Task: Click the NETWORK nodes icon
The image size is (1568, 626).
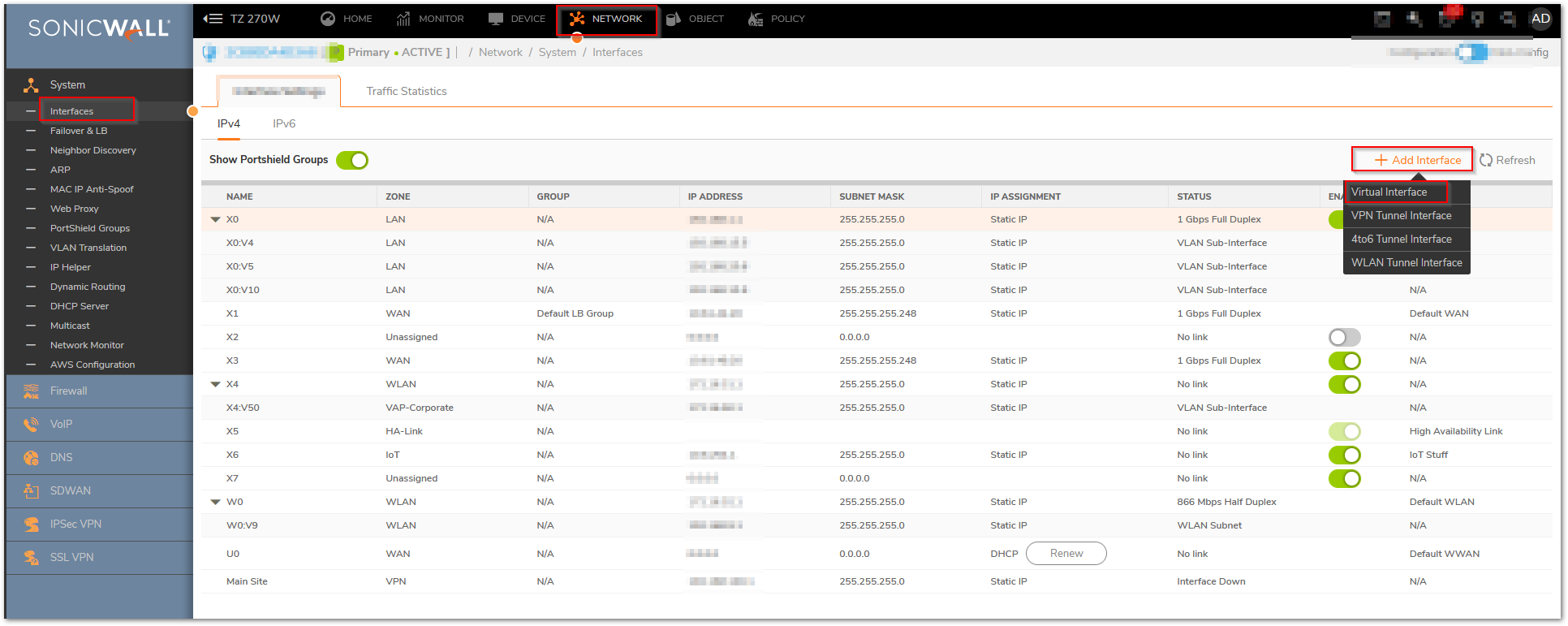Action: coord(577,19)
